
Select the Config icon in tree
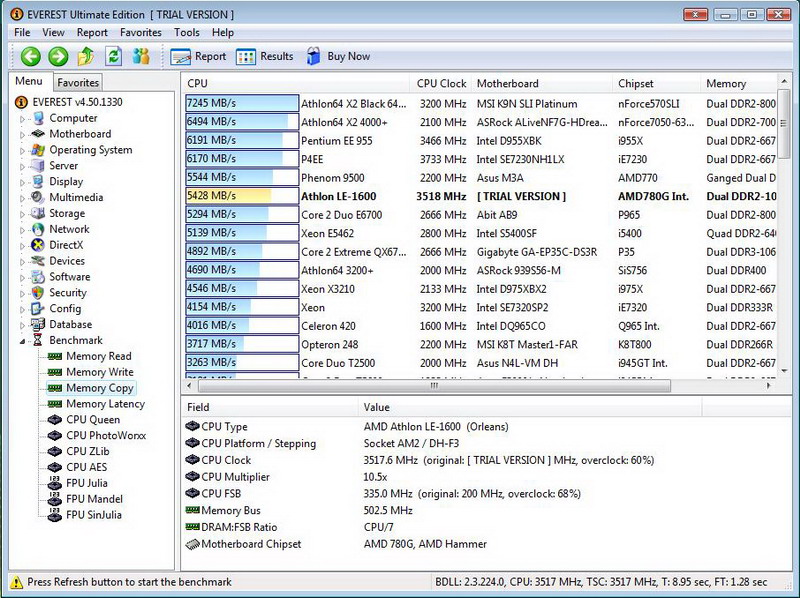tap(38, 309)
